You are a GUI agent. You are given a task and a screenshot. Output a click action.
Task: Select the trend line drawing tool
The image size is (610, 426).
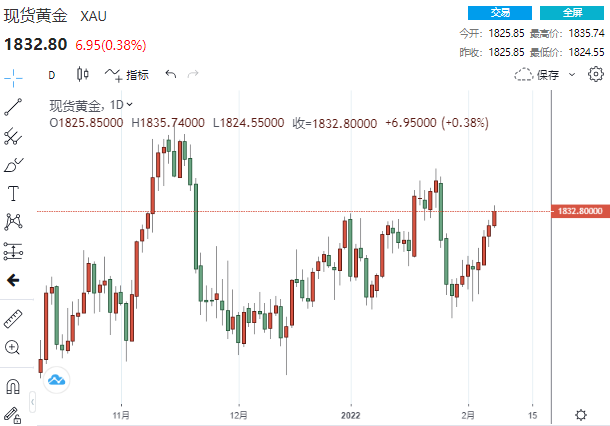13,107
